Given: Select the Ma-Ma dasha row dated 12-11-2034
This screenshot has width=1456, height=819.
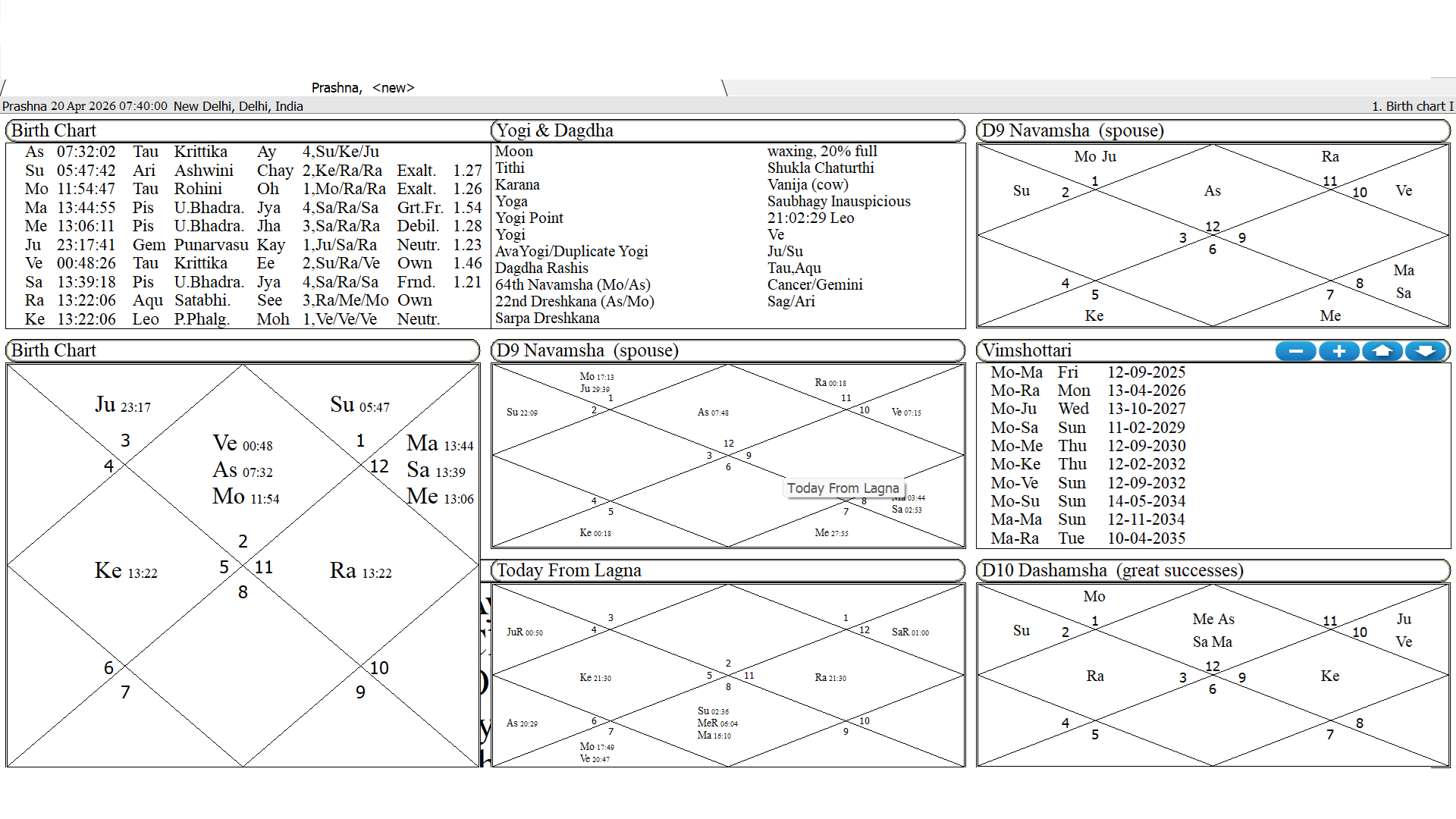Looking at the screenshot, I should point(1087,519).
